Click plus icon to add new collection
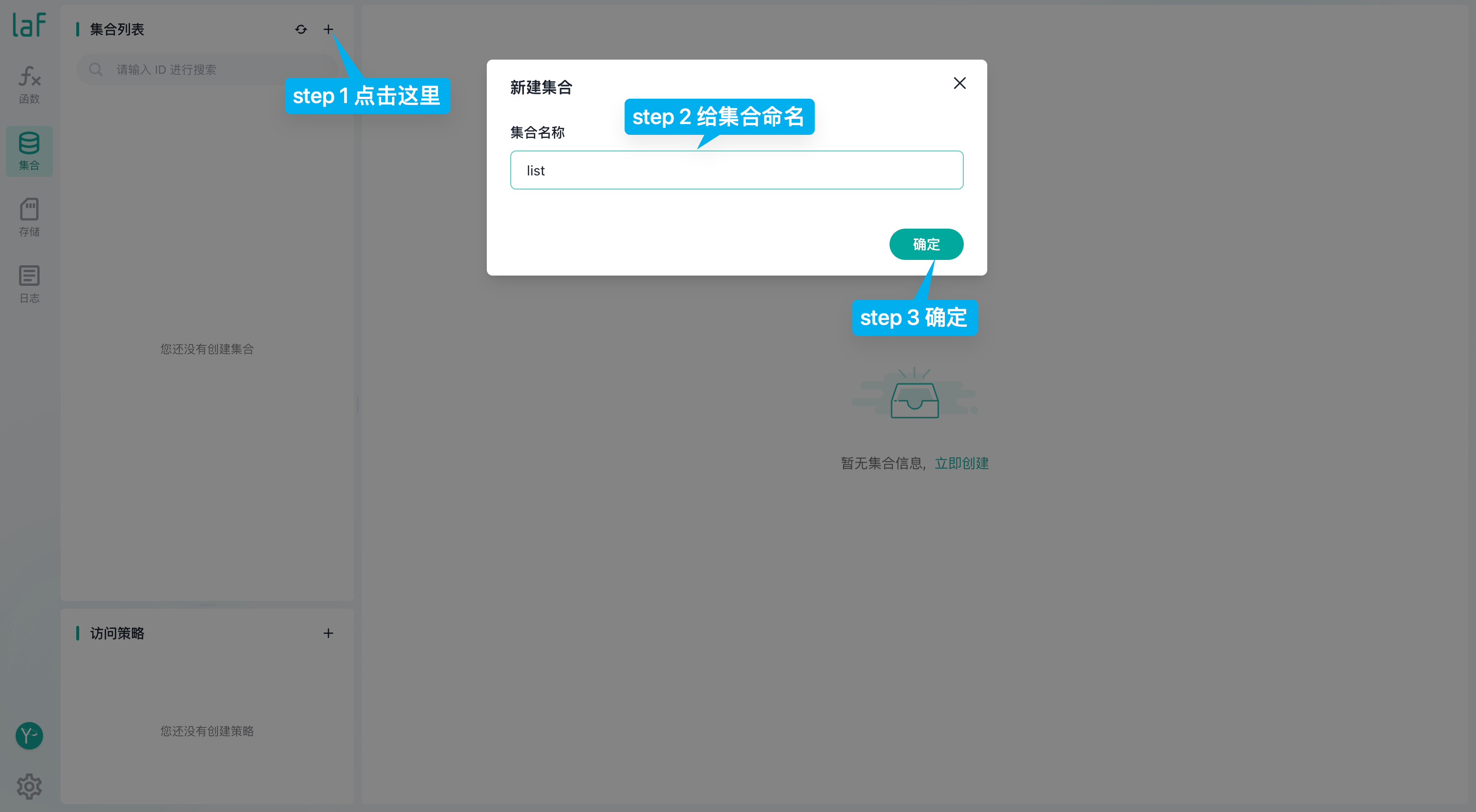The width and height of the screenshot is (1476, 812). (x=328, y=29)
